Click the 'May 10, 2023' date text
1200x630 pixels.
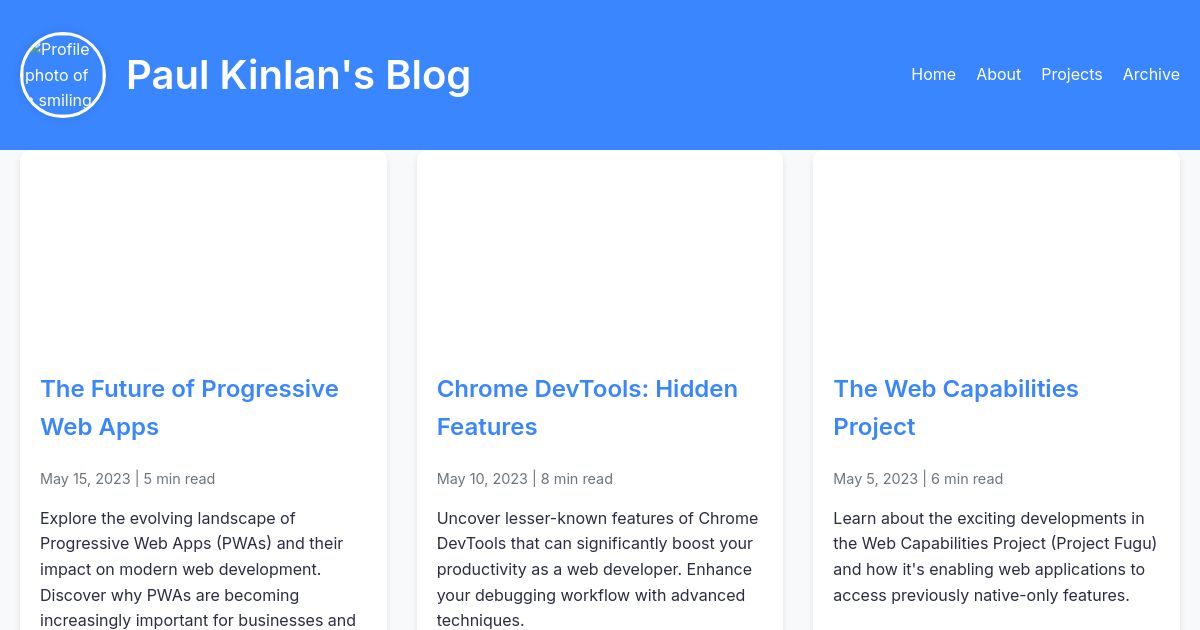coord(482,478)
